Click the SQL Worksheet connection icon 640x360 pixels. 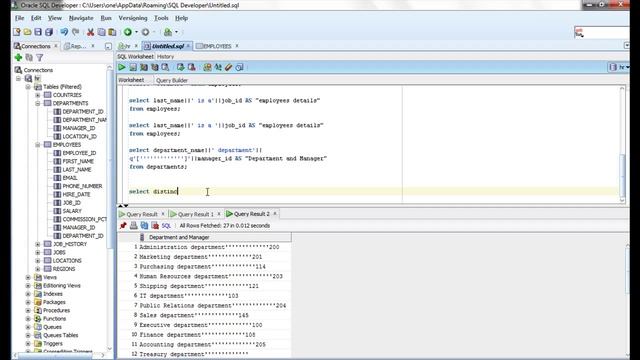click(x=168, y=32)
